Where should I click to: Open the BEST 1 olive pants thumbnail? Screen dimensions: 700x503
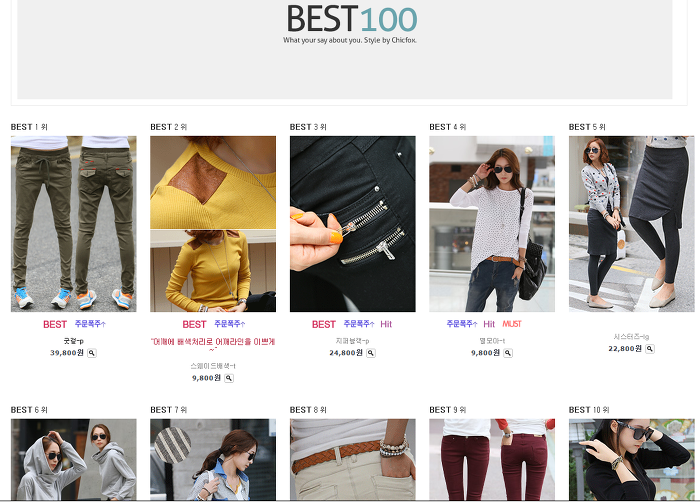(x=74, y=224)
